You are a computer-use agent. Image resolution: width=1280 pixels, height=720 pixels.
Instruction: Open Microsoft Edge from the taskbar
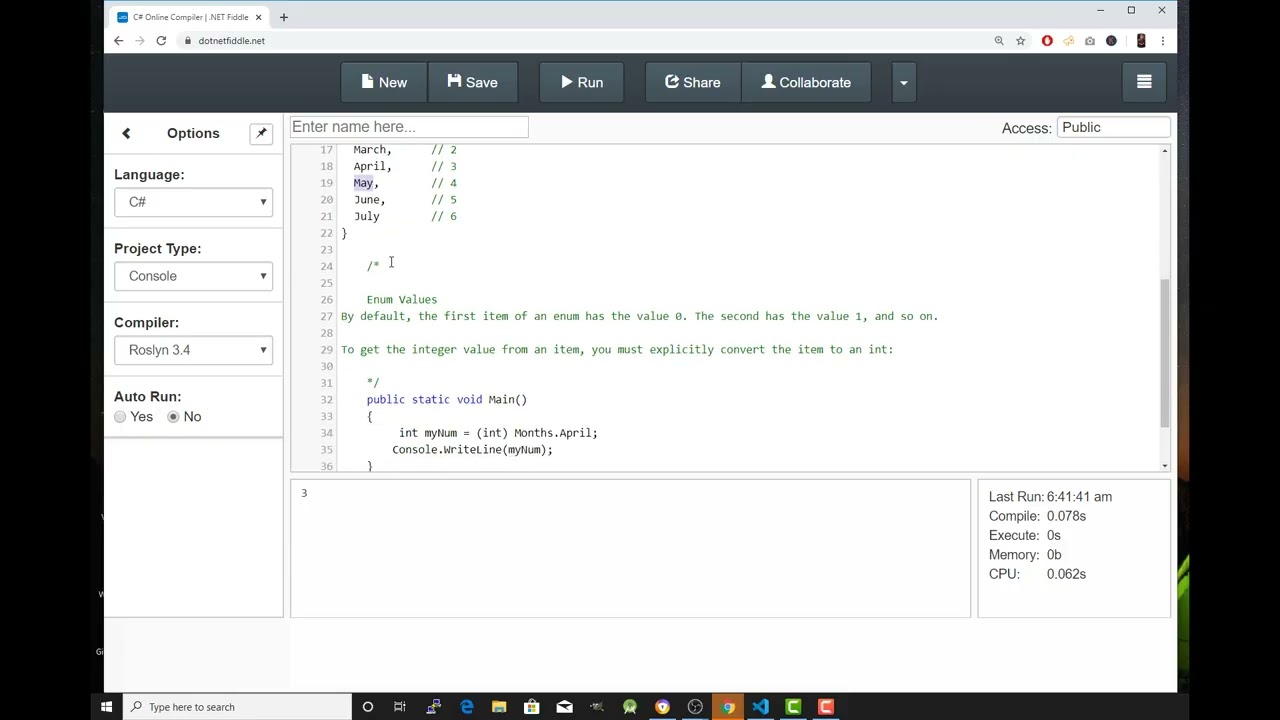(466, 707)
